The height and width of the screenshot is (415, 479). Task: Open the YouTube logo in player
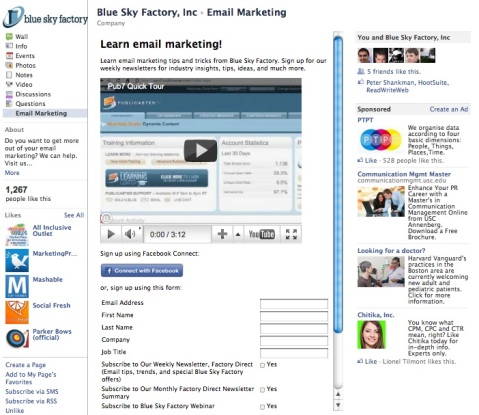coord(262,234)
